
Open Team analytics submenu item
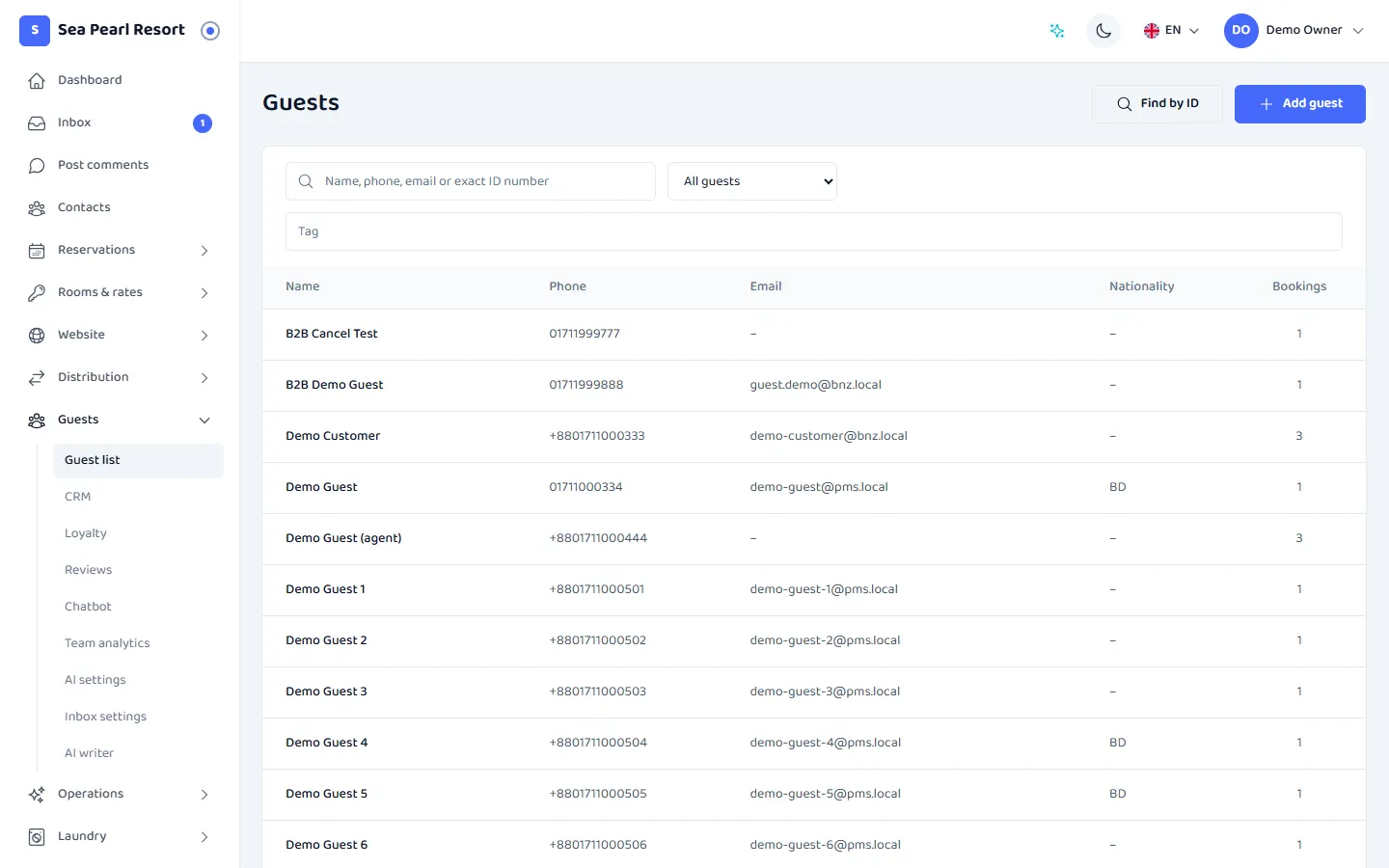click(138, 644)
